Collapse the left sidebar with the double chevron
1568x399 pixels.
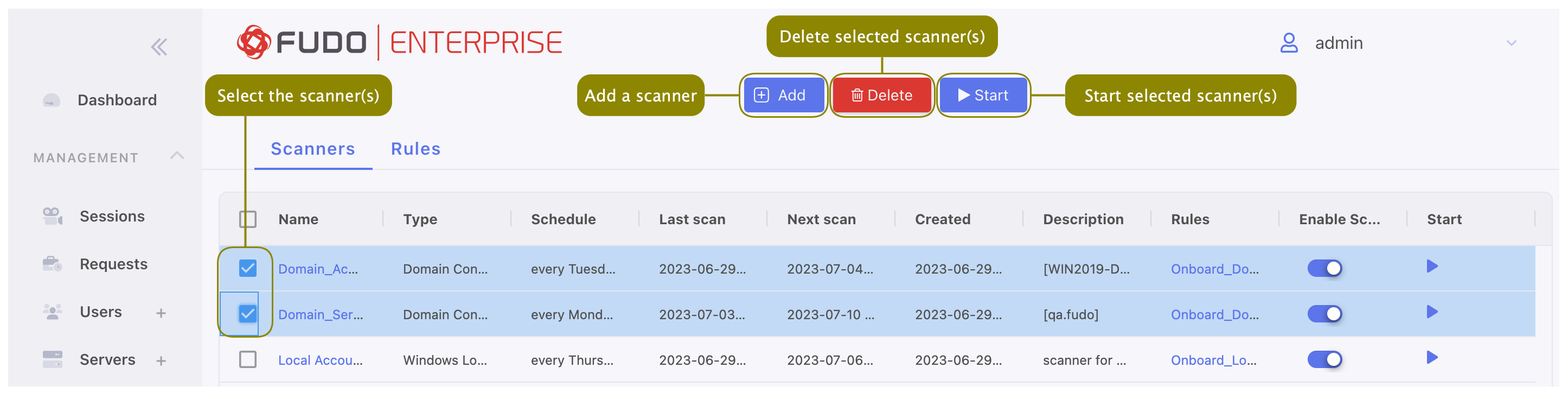[159, 46]
